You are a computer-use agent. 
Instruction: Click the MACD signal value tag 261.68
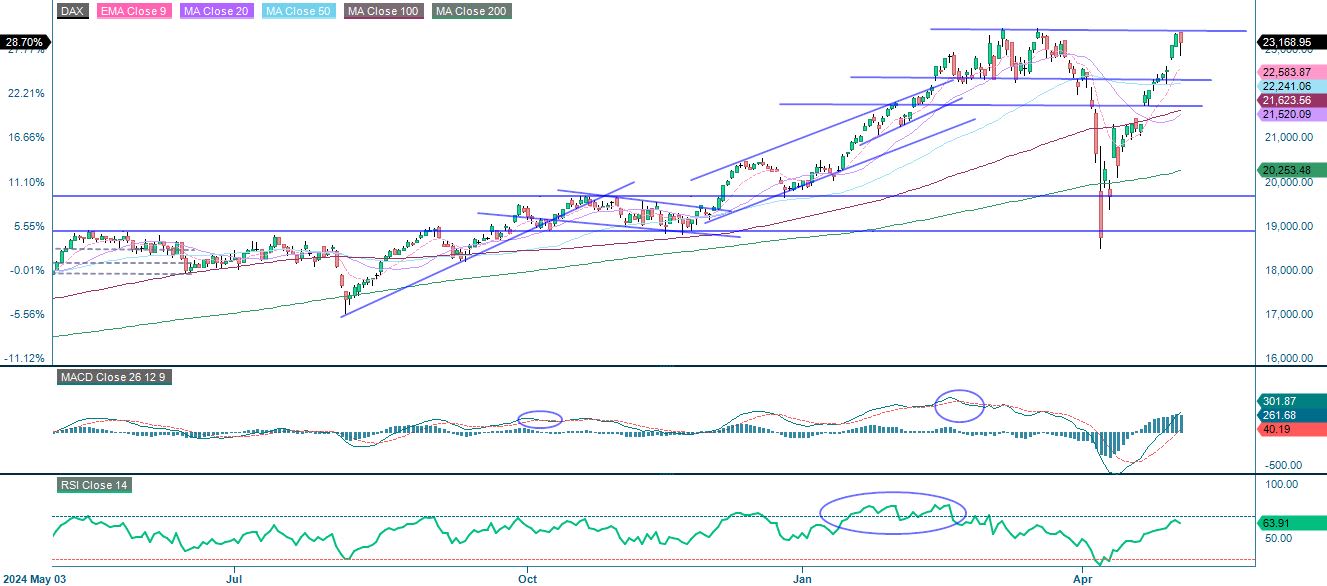coord(1293,415)
